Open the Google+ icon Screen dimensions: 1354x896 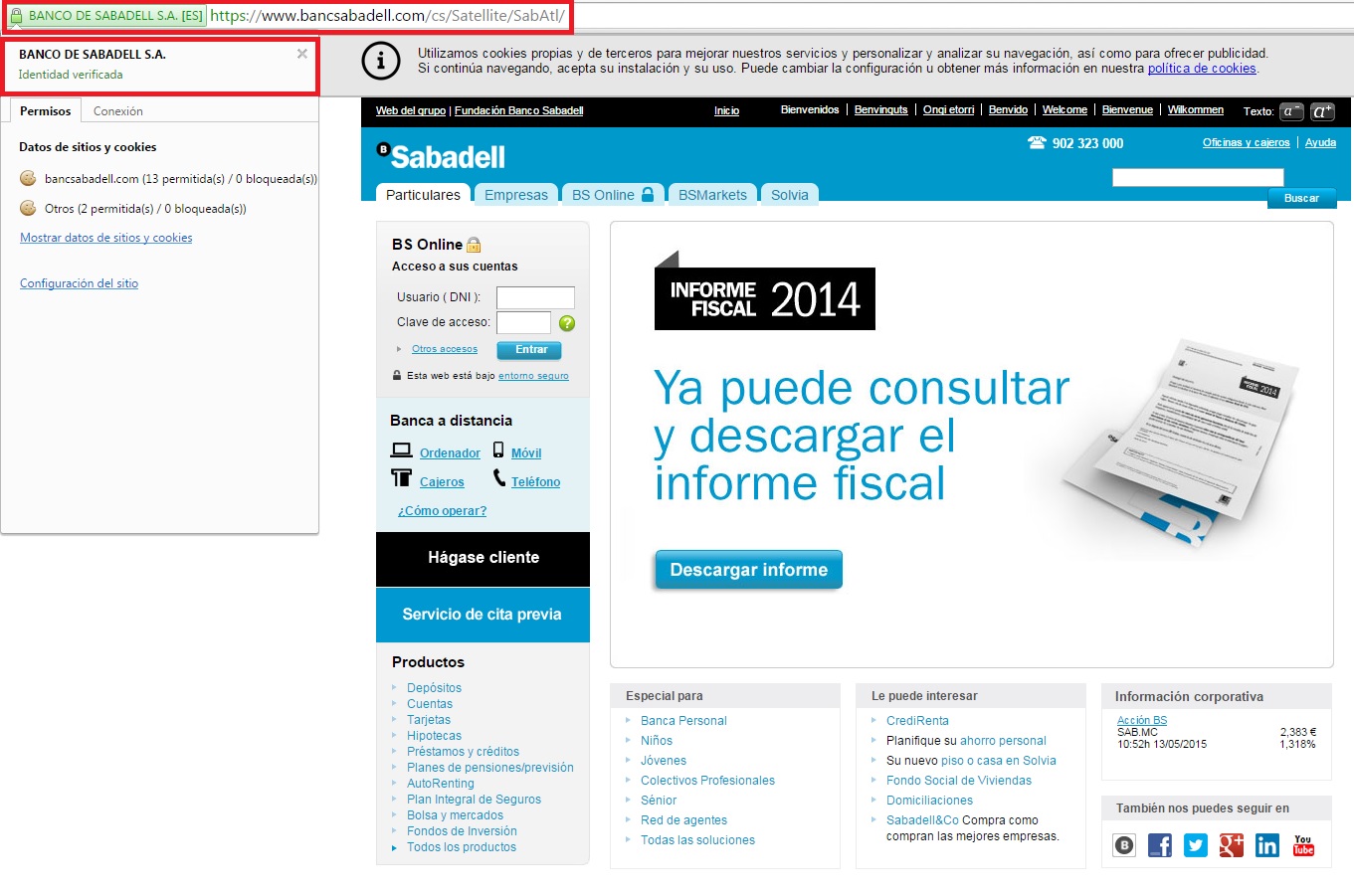point(1232,845)
